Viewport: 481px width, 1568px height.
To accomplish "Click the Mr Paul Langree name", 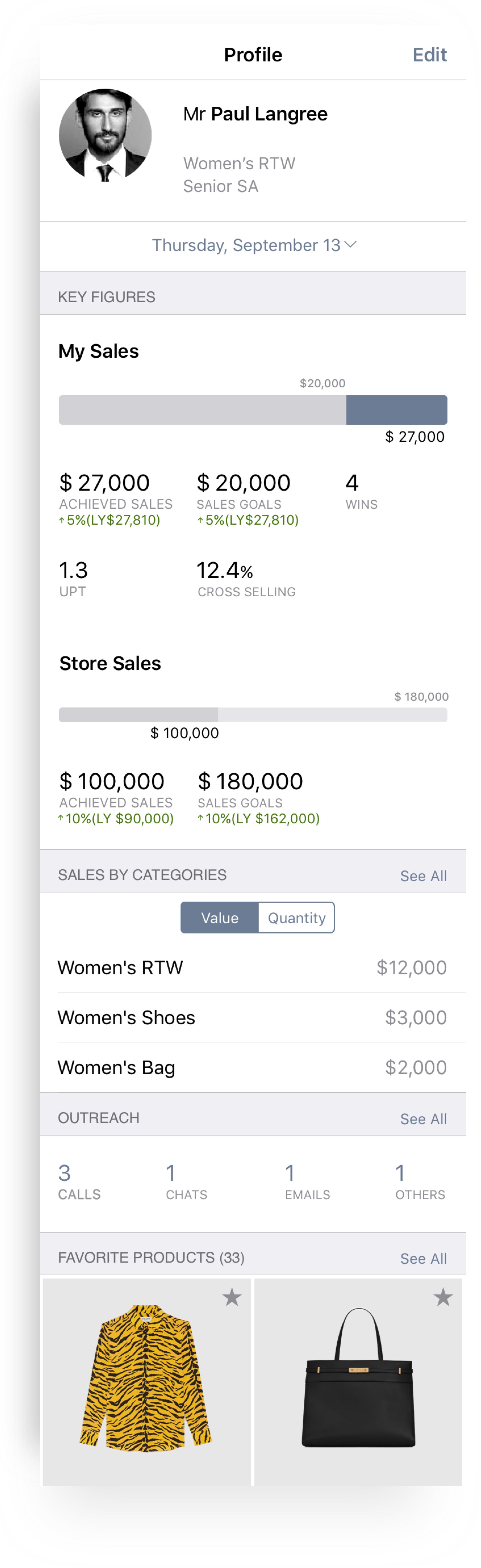I will point(255,114).
